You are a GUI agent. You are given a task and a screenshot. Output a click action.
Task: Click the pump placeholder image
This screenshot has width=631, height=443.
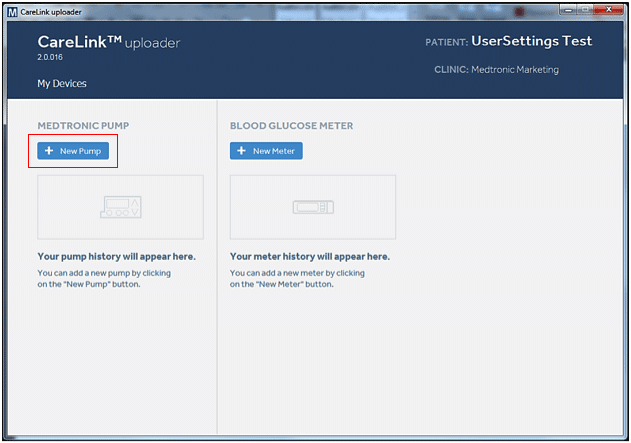tap(120, 207)
